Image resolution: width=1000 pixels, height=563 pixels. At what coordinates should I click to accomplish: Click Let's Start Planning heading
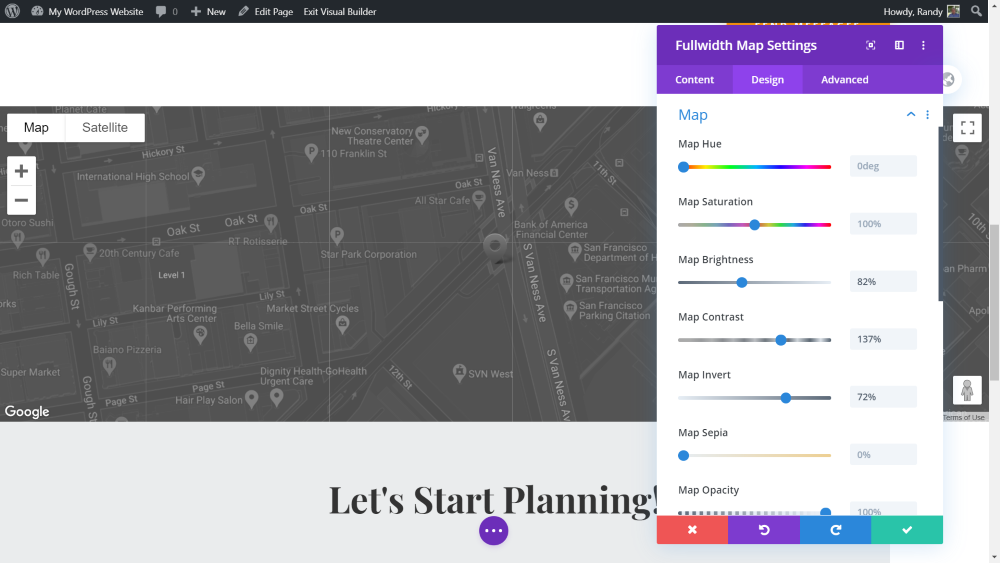click(x=493, y=499)
